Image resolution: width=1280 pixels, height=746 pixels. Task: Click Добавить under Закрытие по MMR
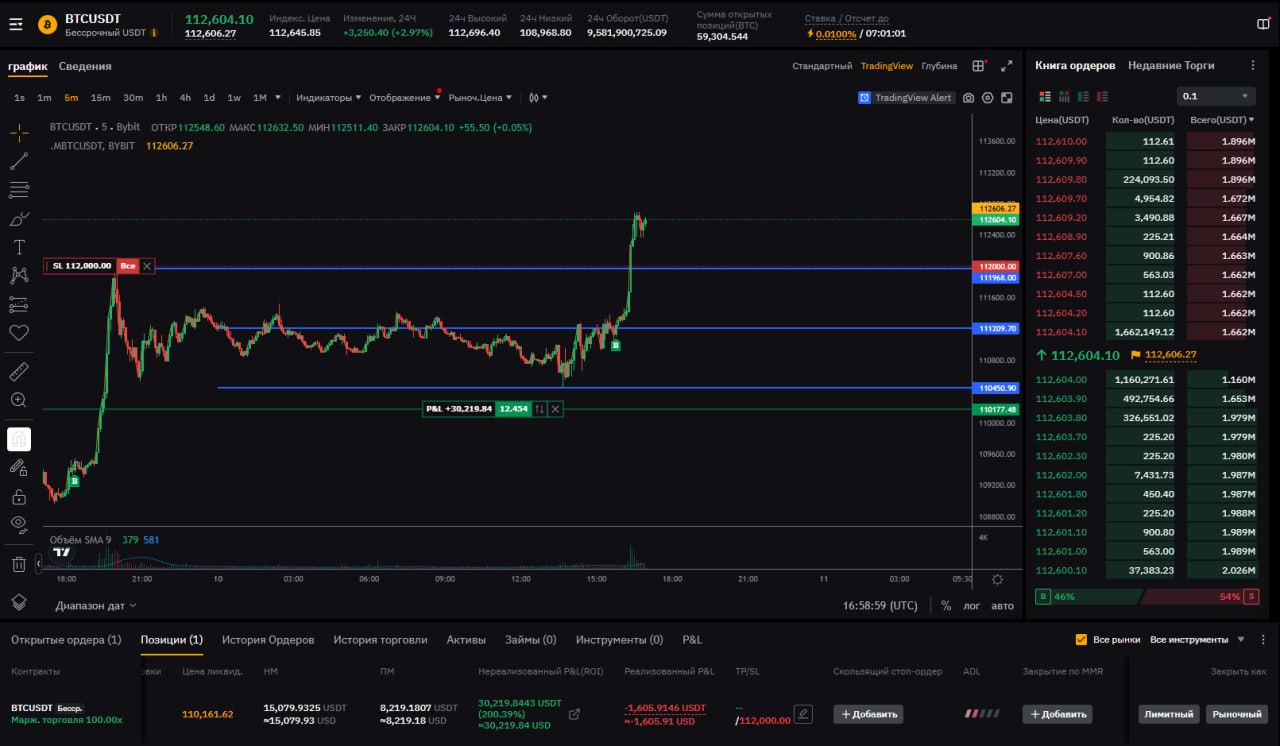1057,714
